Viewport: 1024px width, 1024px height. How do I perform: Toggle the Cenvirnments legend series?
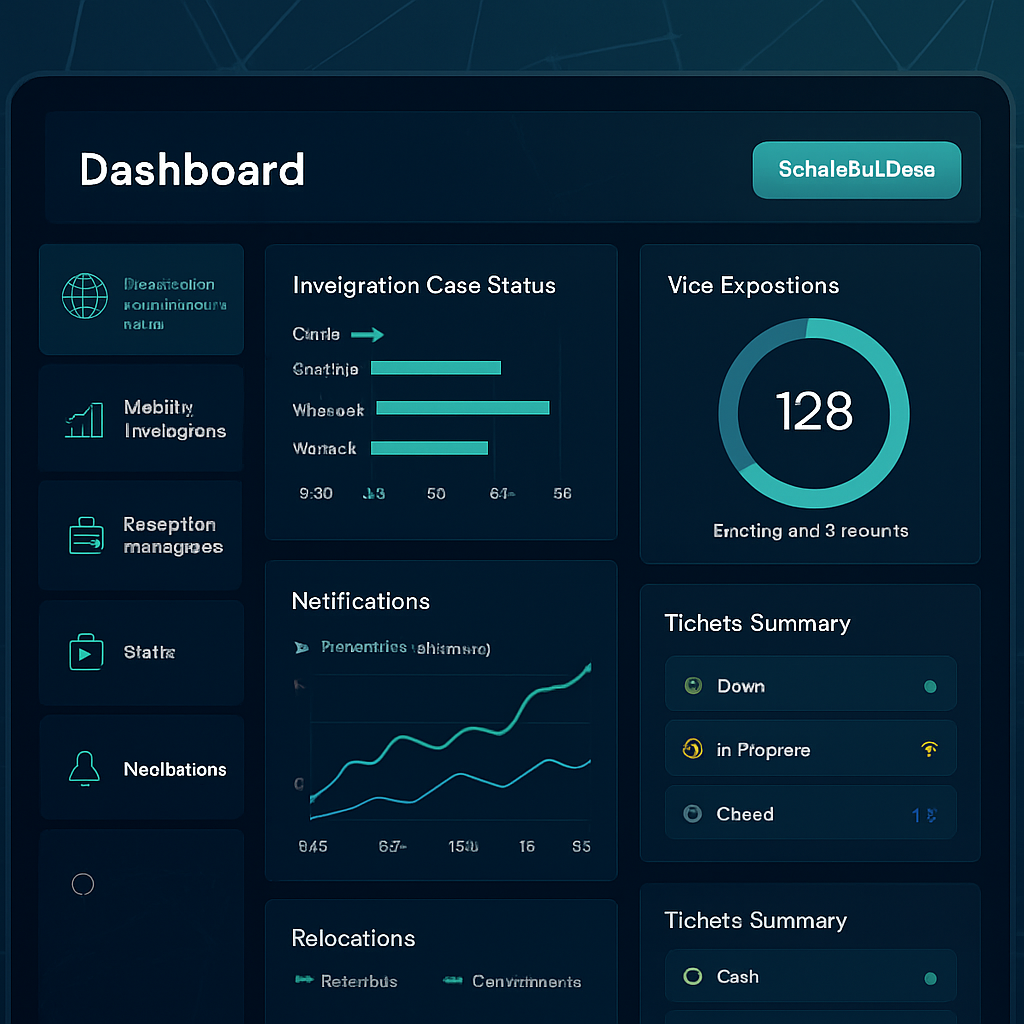pyautogui.click(x=452, y=981)
